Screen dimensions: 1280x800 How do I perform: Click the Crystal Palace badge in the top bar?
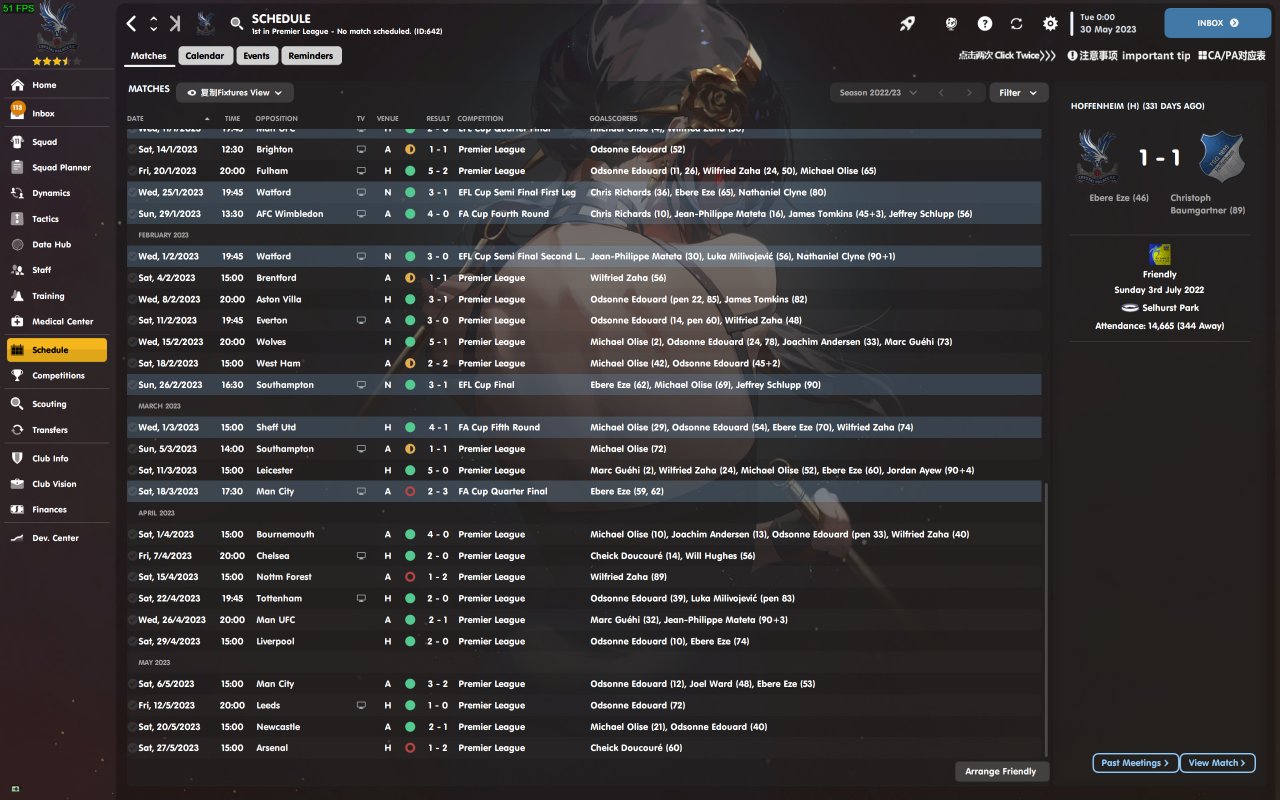[207, 23]
